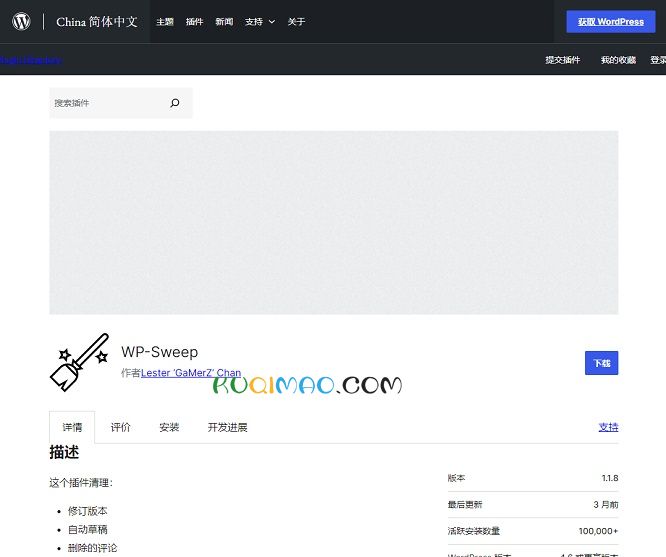Expand the 支持 dropdown chevron
Image resolution: width=666 pixels, height=557 pixels.
pyautogui.click(x=272, y=22)
